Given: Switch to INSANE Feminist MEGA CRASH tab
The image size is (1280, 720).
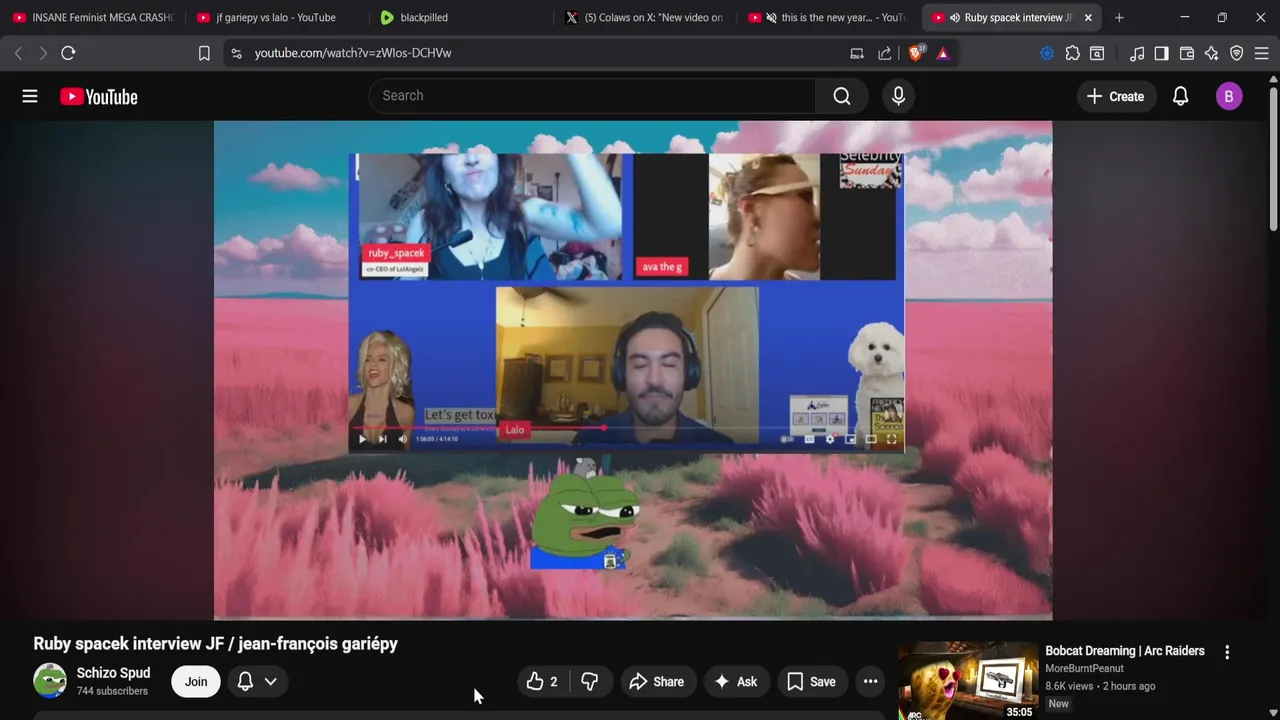Looking at the screenshot, I should pyautogui.click(x=92, y=17).
